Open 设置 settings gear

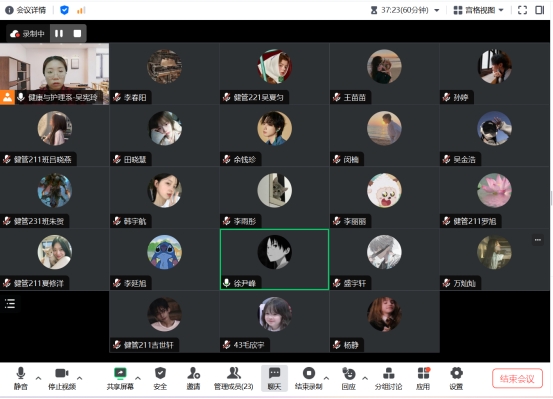click(456, 378)
